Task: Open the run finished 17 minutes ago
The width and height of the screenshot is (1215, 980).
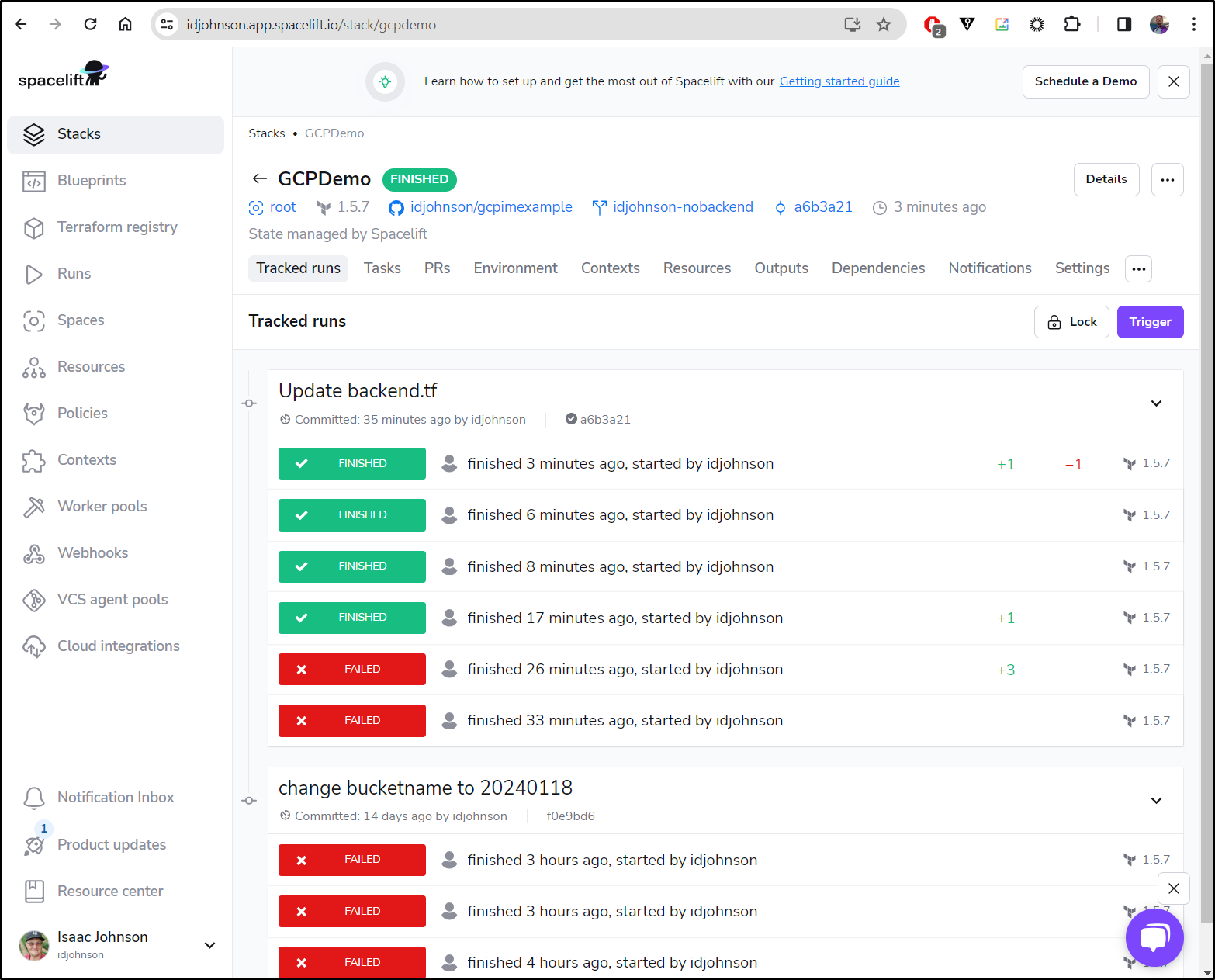Action: [725, 618]
